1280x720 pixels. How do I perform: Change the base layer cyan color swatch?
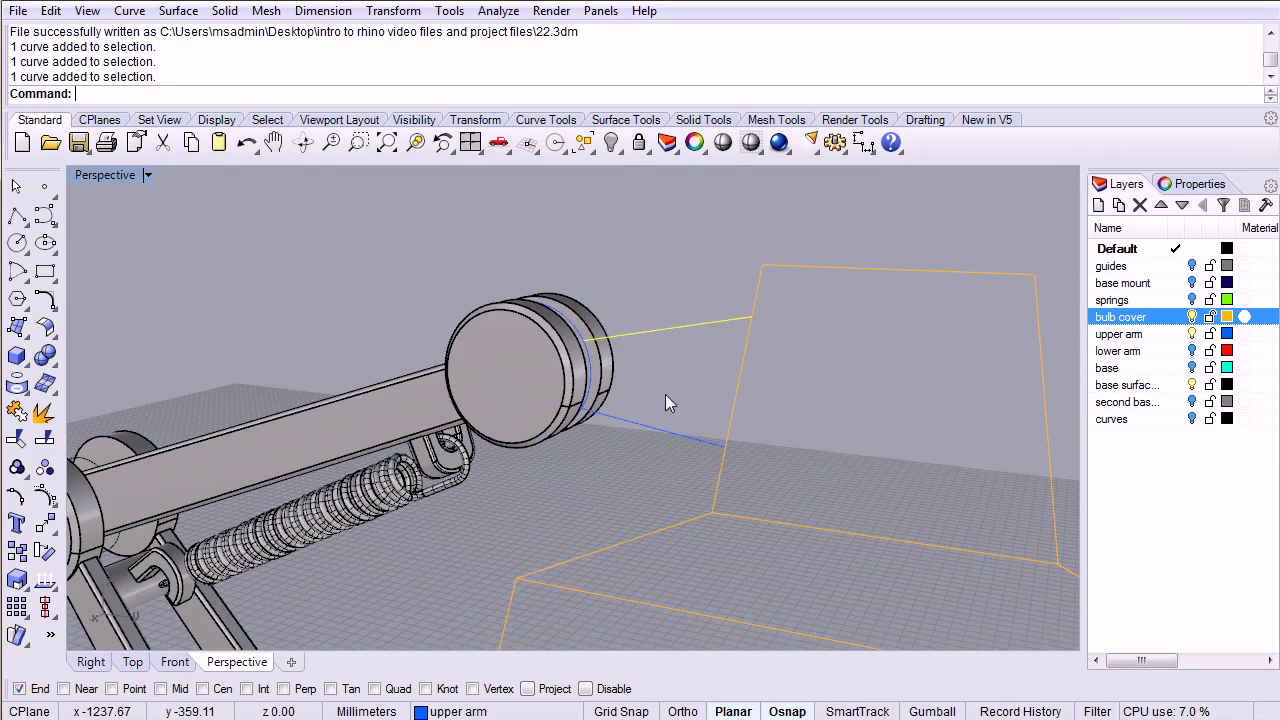click(x=1227, y=368)
